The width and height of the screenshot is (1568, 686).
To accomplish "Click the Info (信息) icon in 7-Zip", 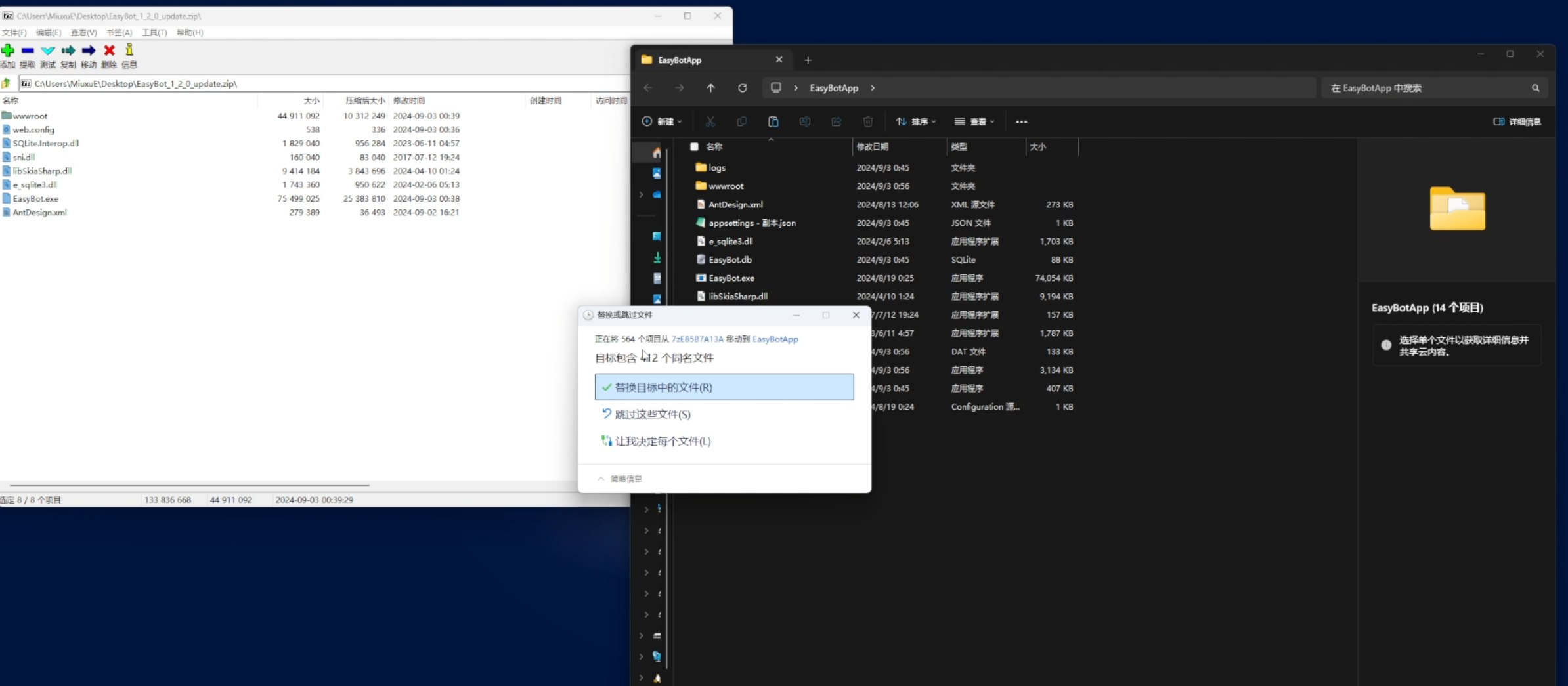I will [129, 50].
